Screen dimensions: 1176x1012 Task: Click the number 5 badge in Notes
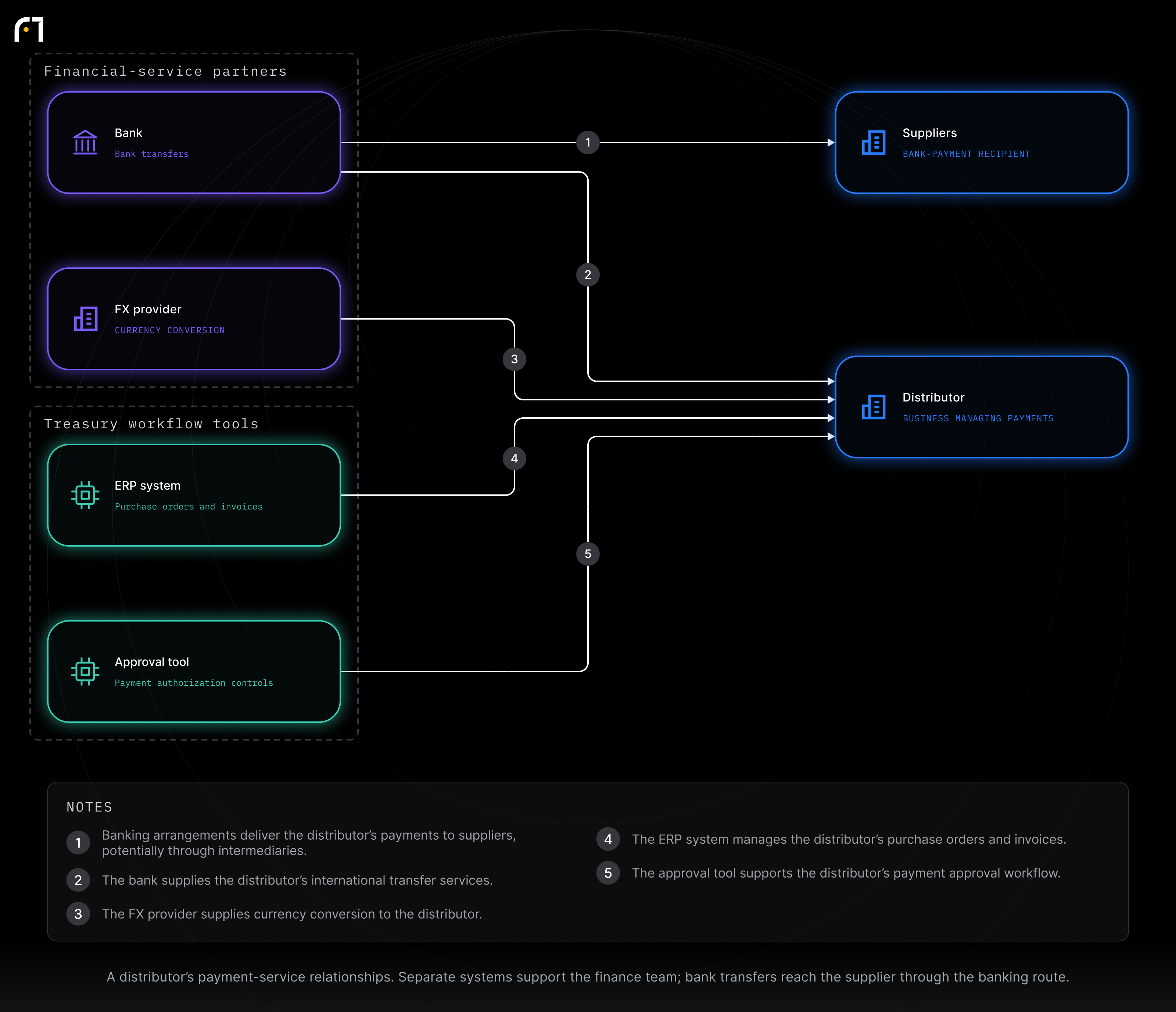pyautogui.click(x=609, y=874)
